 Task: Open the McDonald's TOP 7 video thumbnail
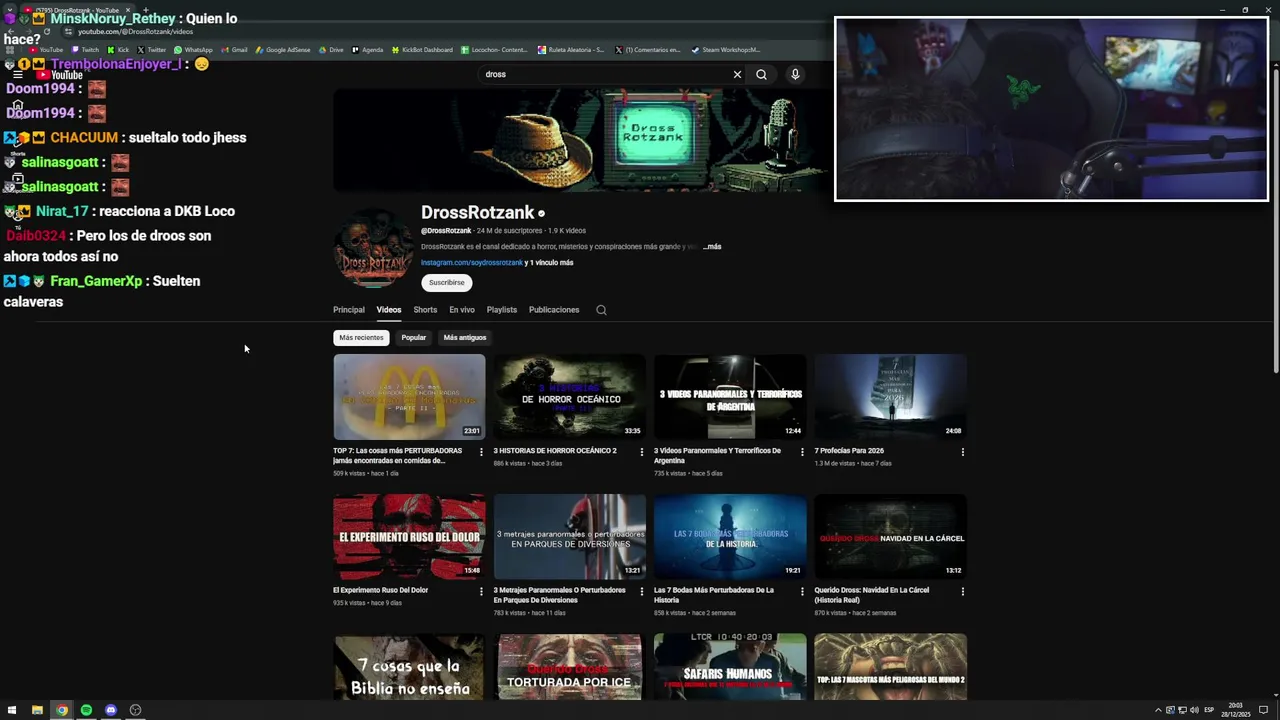pyautogui.click(x=409, y=397)
